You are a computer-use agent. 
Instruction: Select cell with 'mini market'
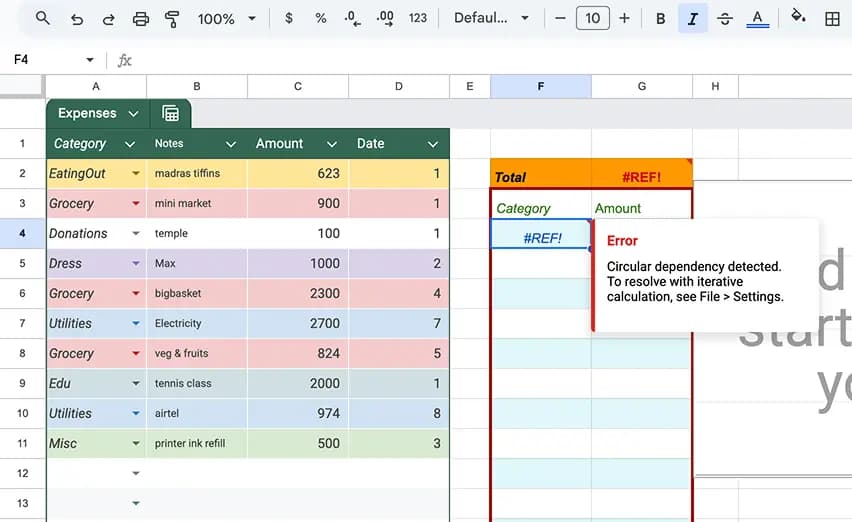(x=197, y=204)
